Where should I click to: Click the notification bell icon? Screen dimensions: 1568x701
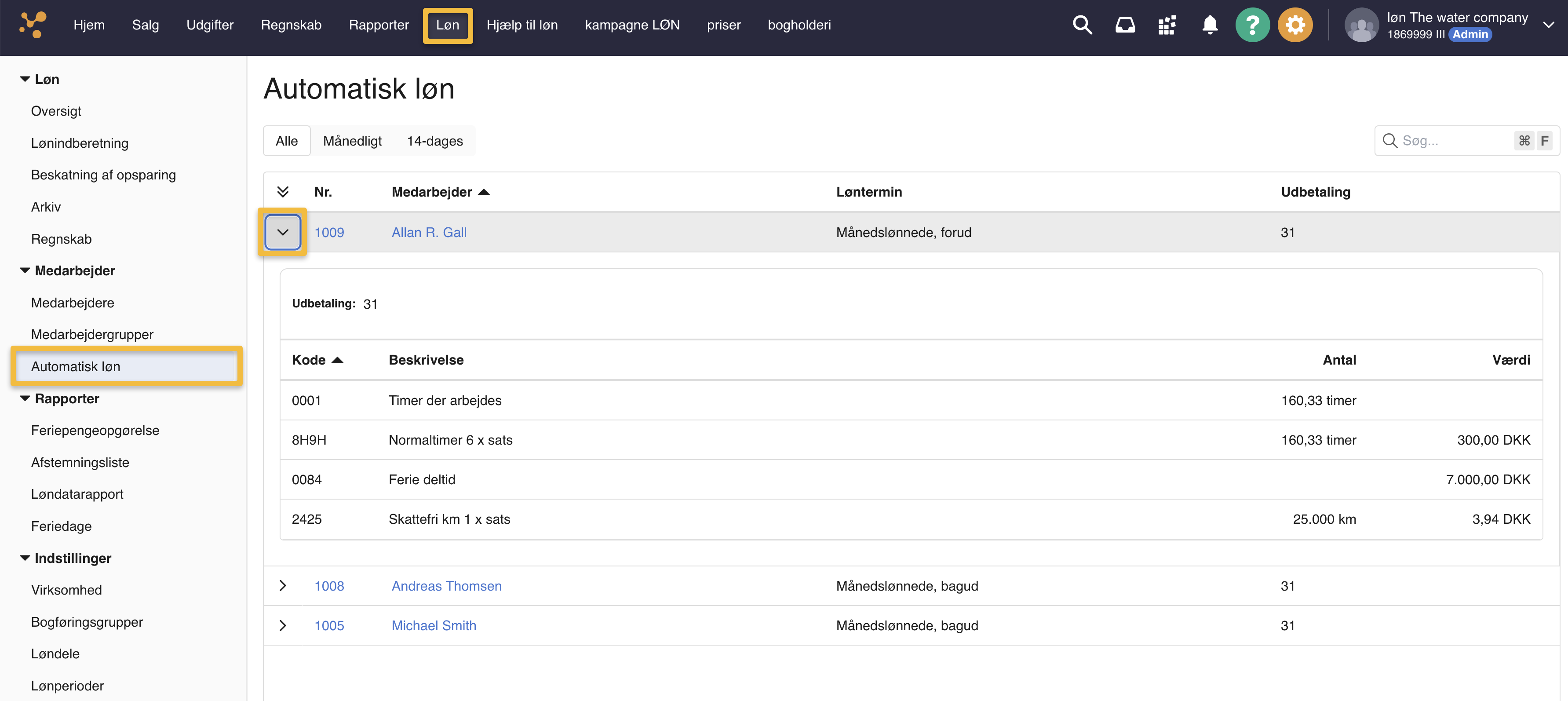(1210, 25)
